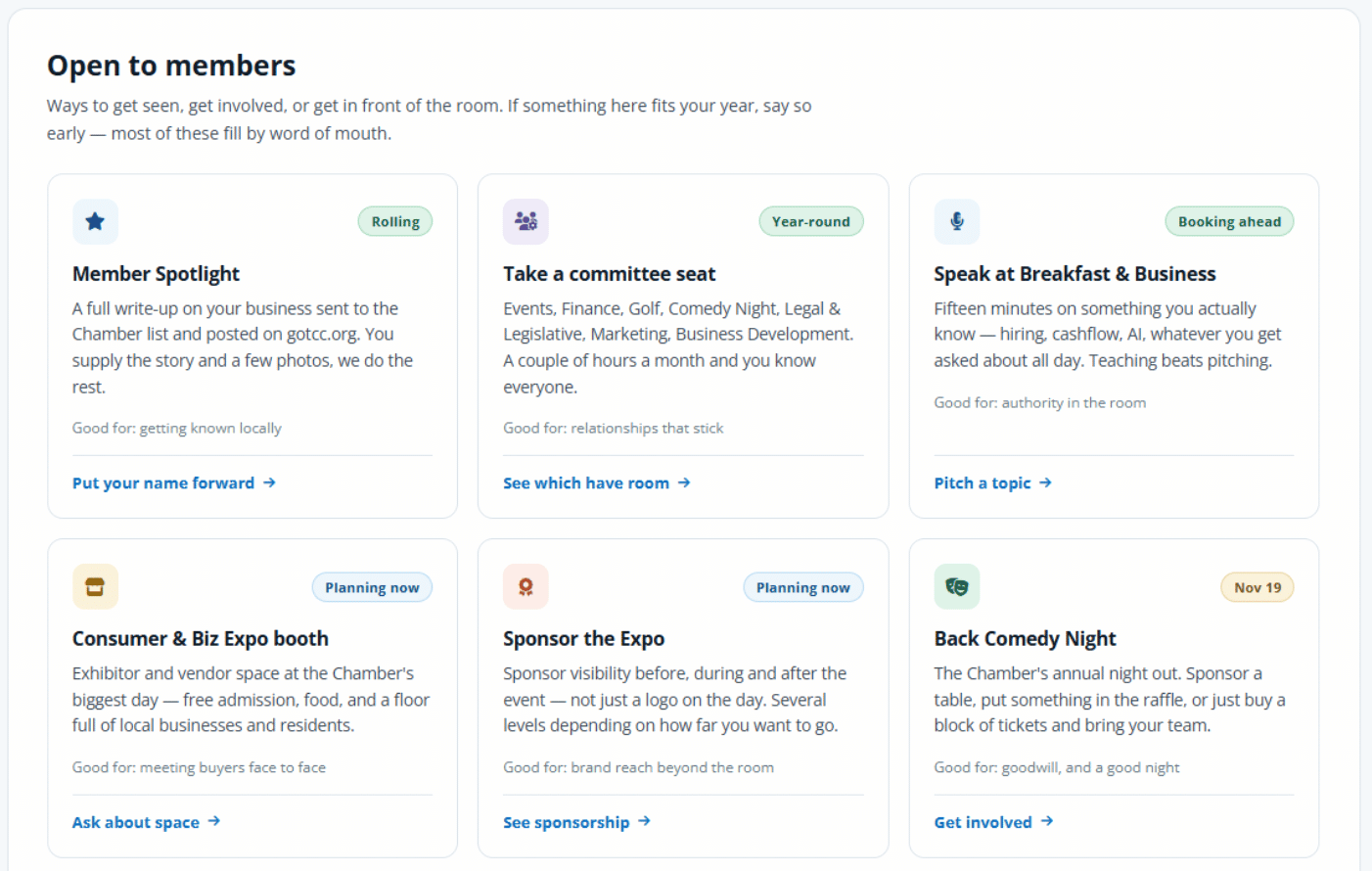Open the Put your name forward link

pos(174,482)
